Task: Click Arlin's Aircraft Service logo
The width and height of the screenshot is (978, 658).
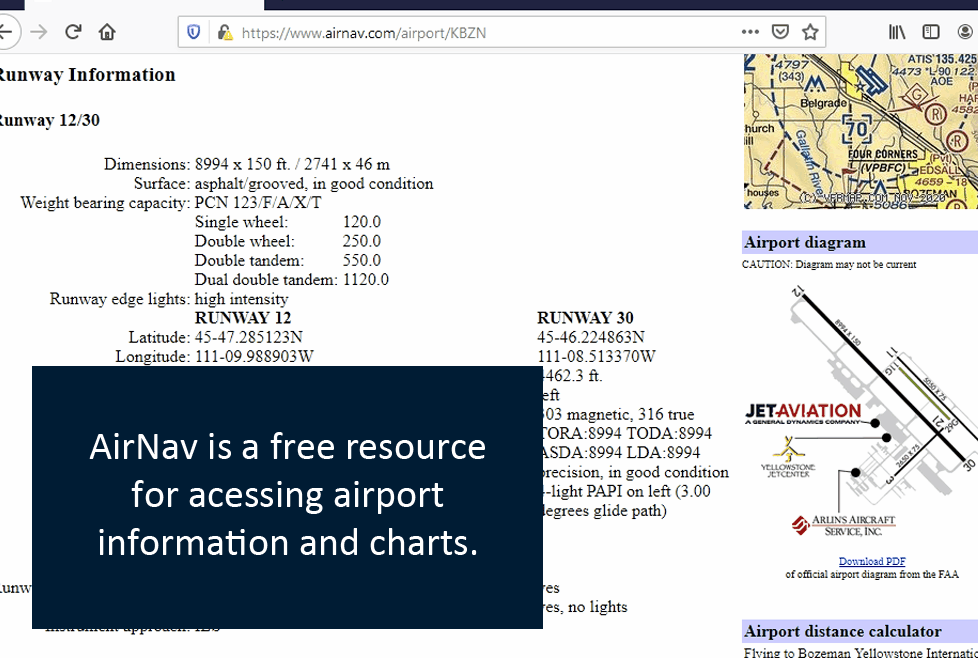Action: 843,526
